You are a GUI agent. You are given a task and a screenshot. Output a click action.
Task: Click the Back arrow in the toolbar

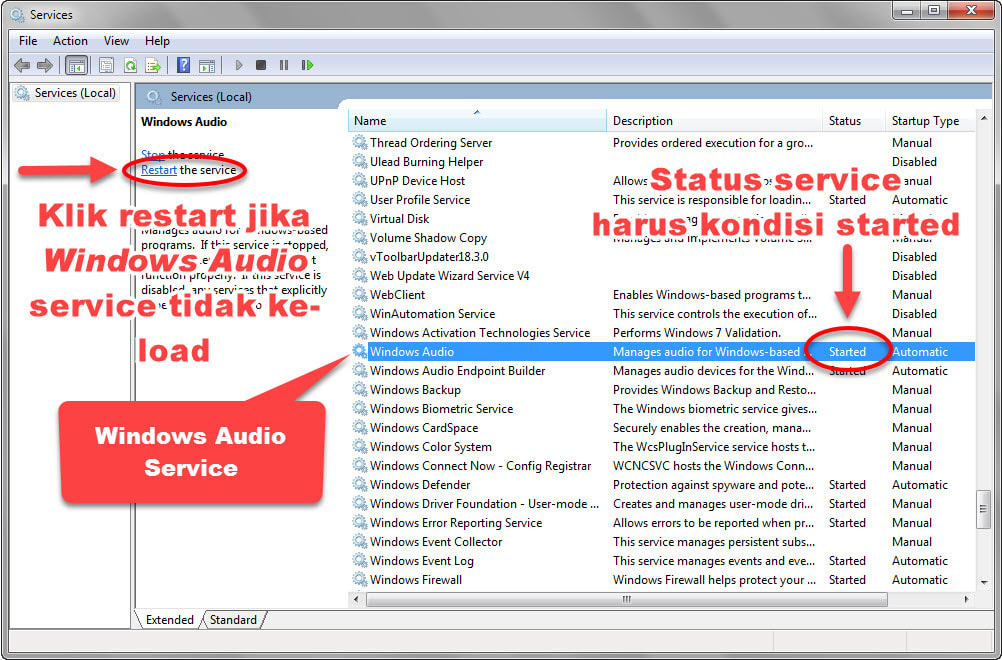click(22, 65)
